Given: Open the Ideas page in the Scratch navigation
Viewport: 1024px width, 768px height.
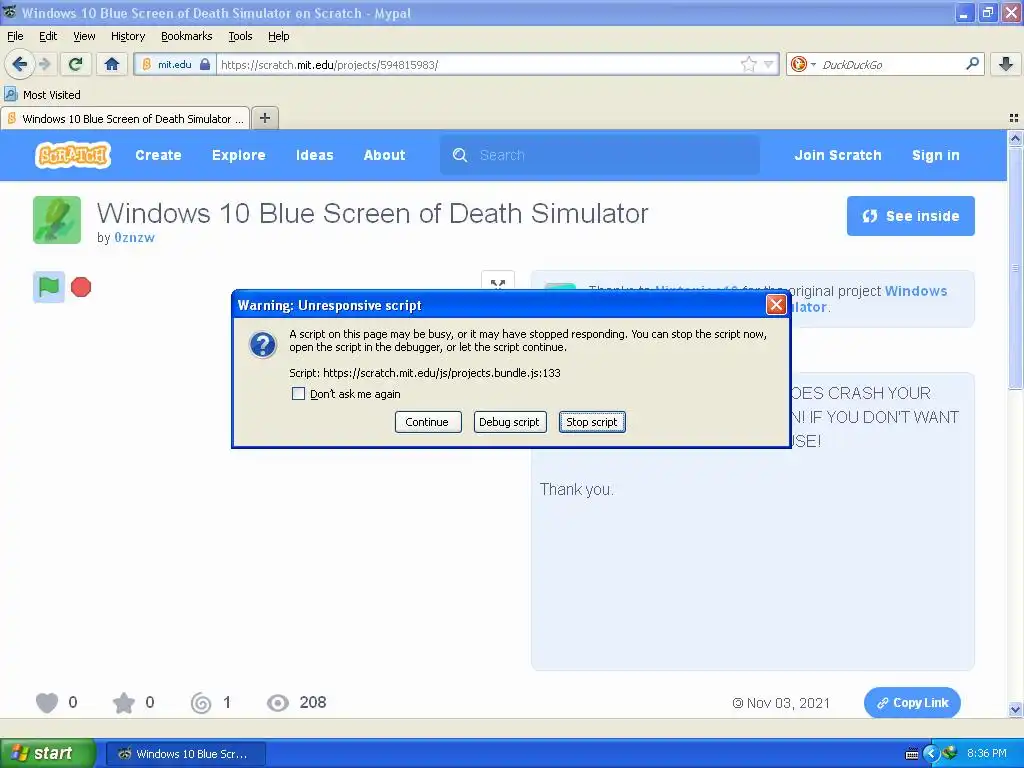Looking at the screenshot, I should point(314,155).
